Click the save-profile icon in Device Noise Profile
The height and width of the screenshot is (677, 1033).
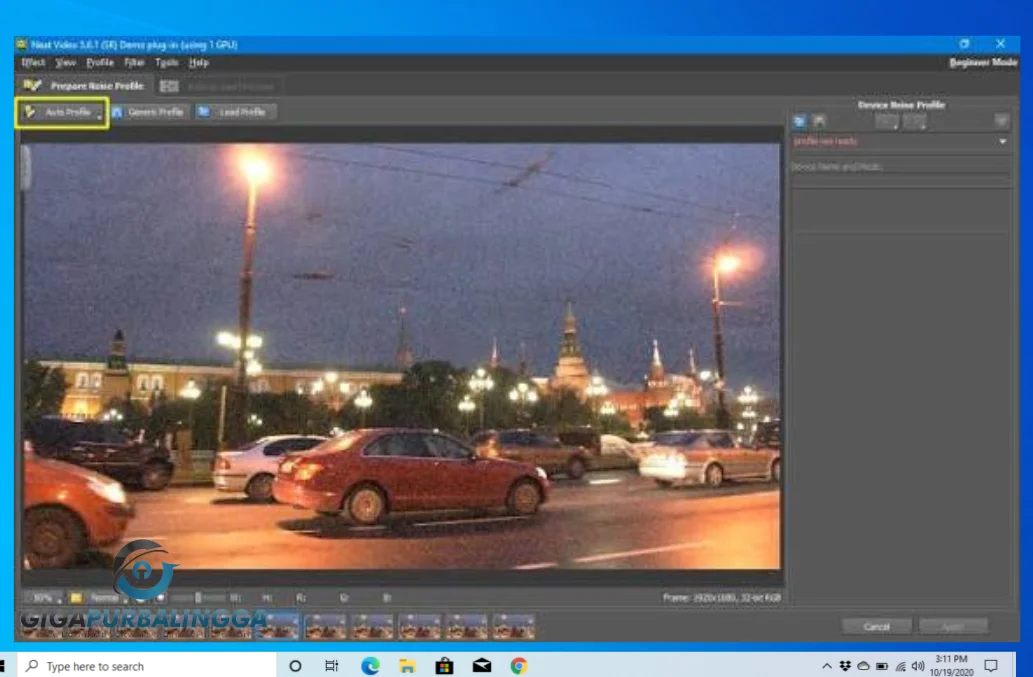(x=819, y=121)
